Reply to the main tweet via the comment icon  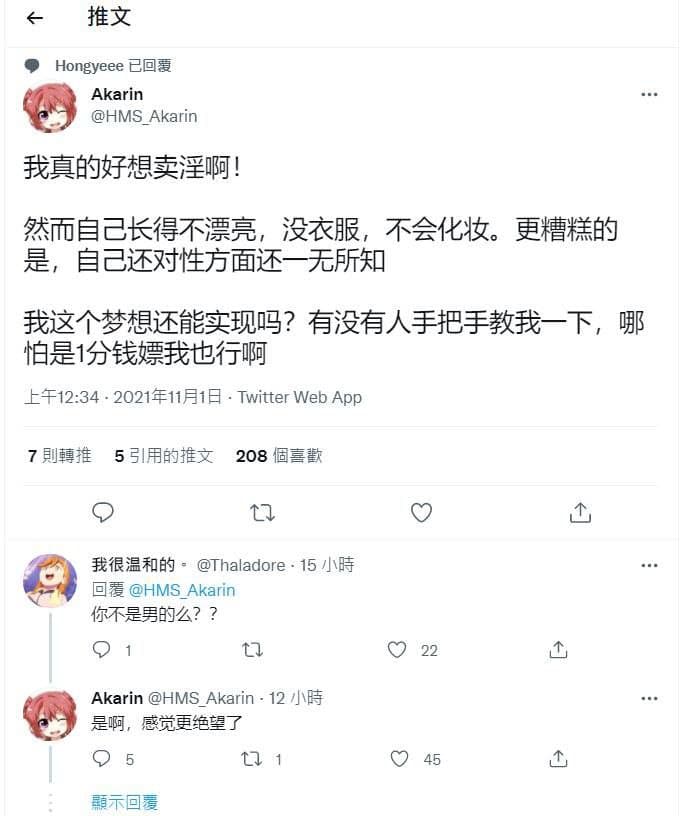pyautogui.click(x=103, y=513)
